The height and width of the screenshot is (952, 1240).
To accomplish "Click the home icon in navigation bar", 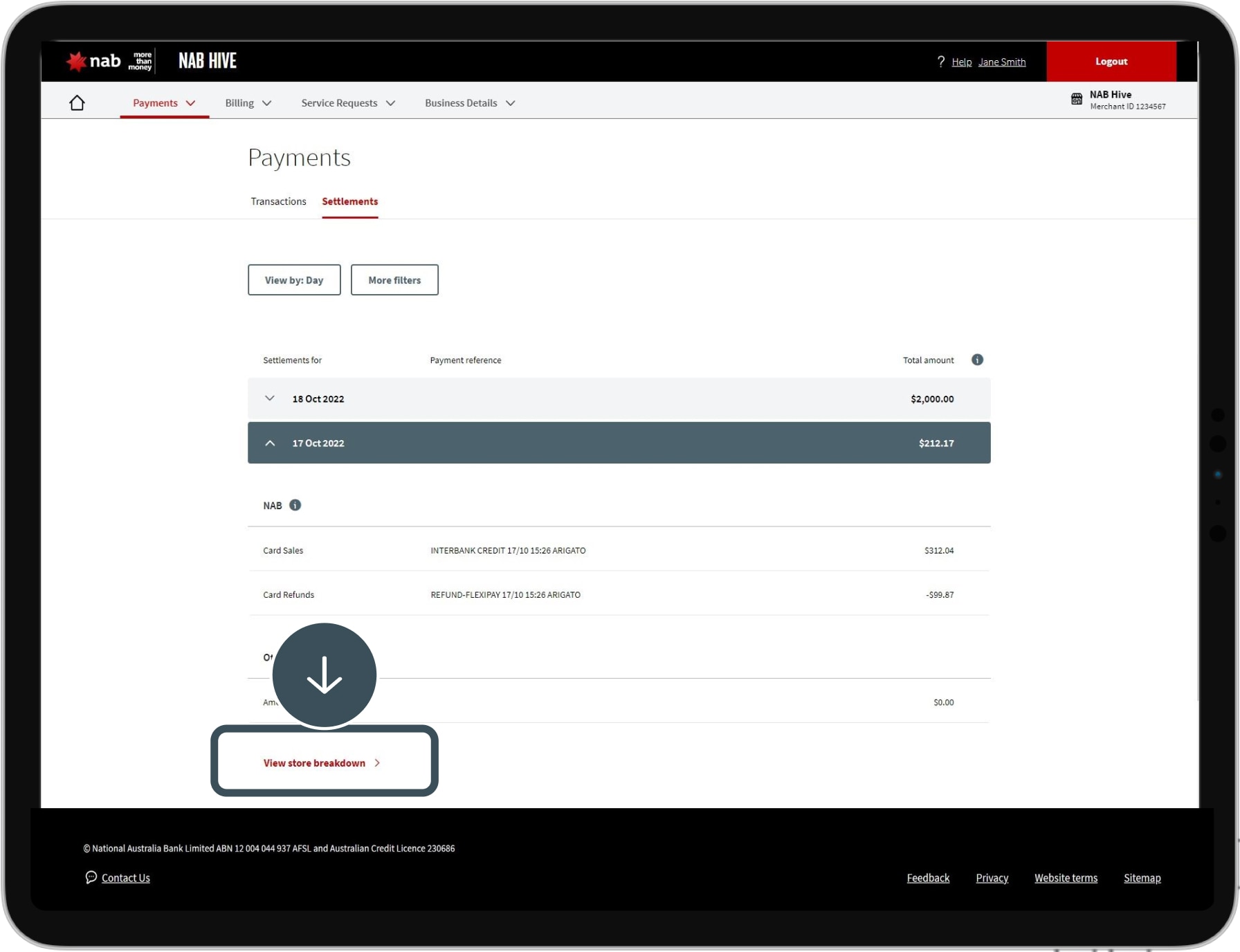I will coord(77,103).
